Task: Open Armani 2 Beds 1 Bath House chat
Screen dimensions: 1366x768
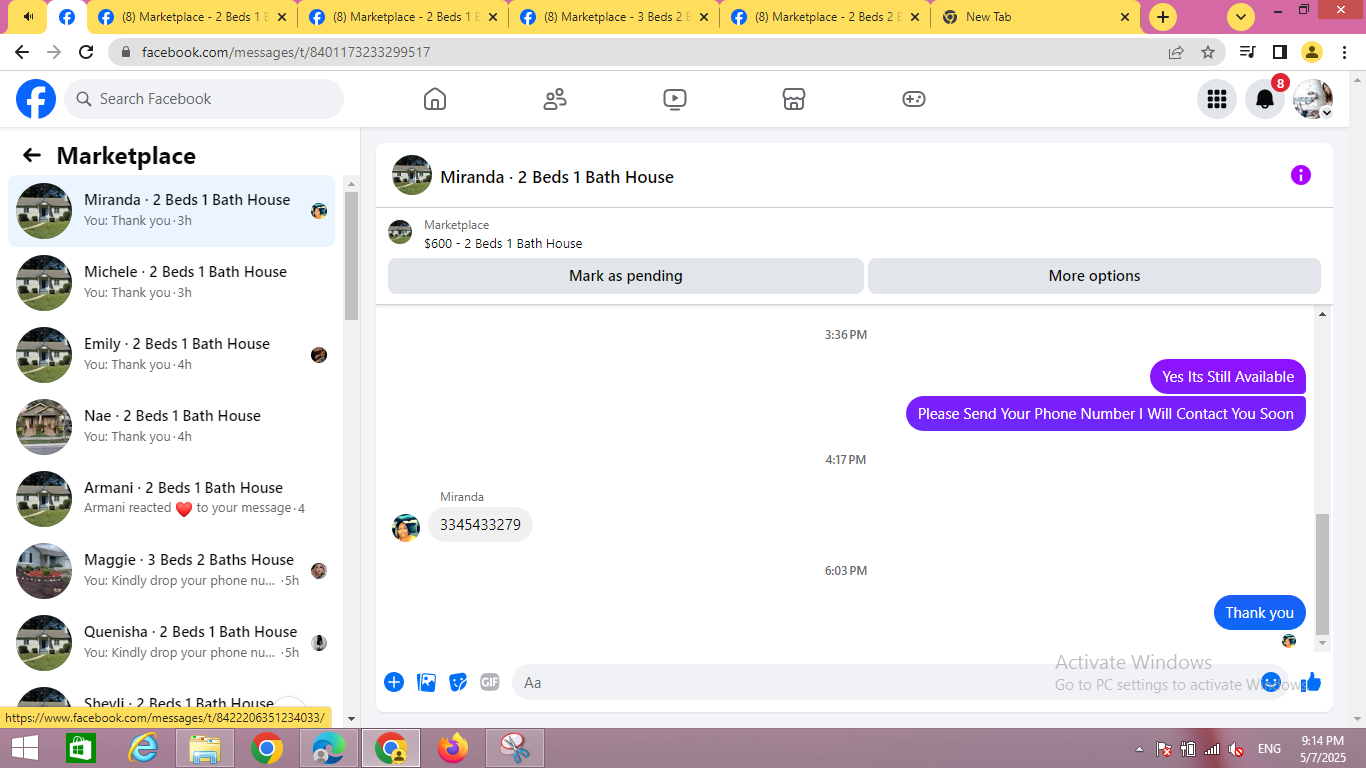Action: (x=171, y=499)
